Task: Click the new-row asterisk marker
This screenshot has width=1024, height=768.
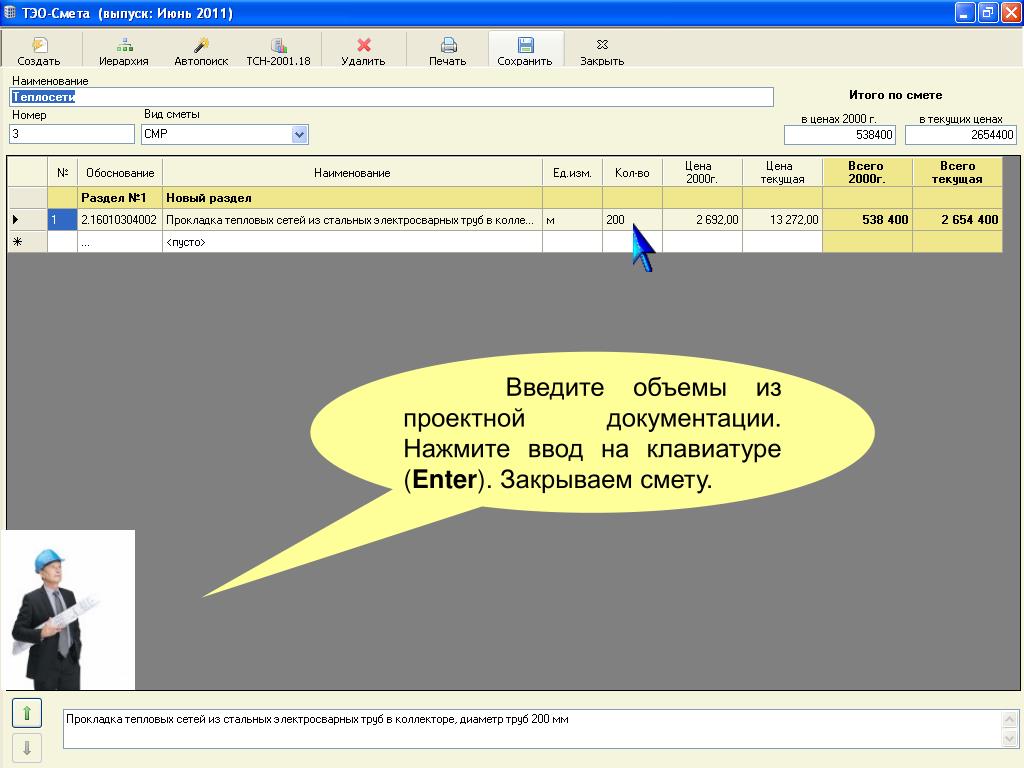Action: 18,242
